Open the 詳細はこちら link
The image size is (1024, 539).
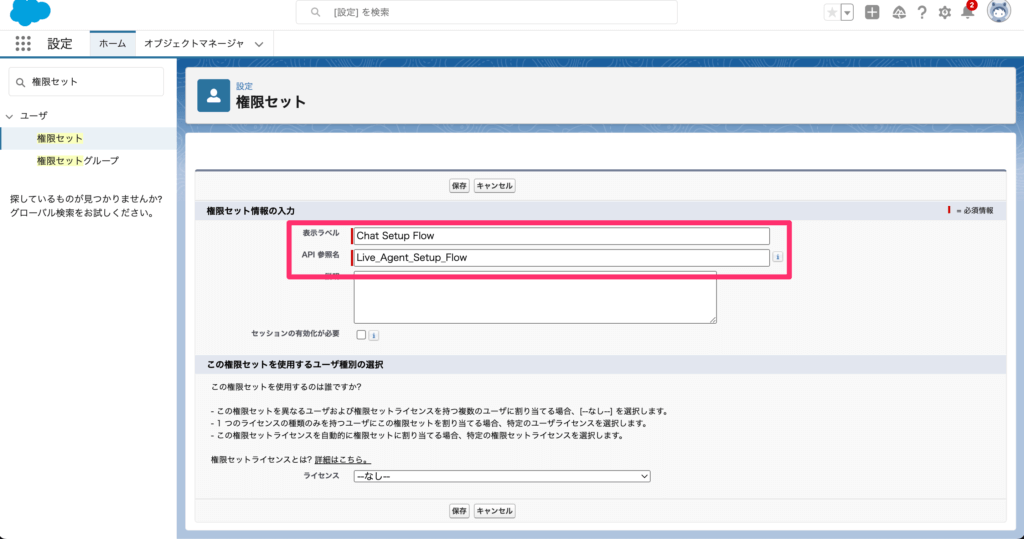342,459
